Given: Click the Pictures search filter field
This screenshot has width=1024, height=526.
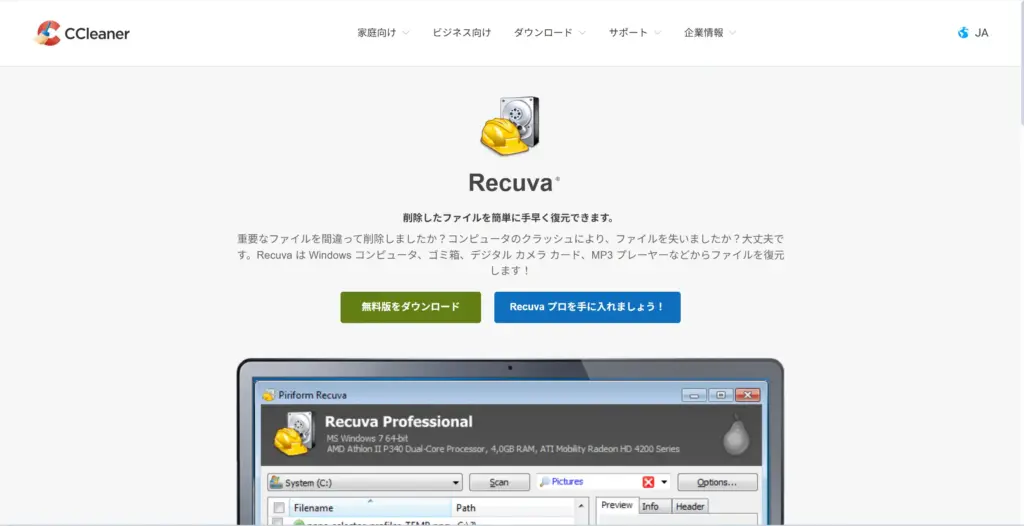Looking at the screenshot, I should [590, 482].
